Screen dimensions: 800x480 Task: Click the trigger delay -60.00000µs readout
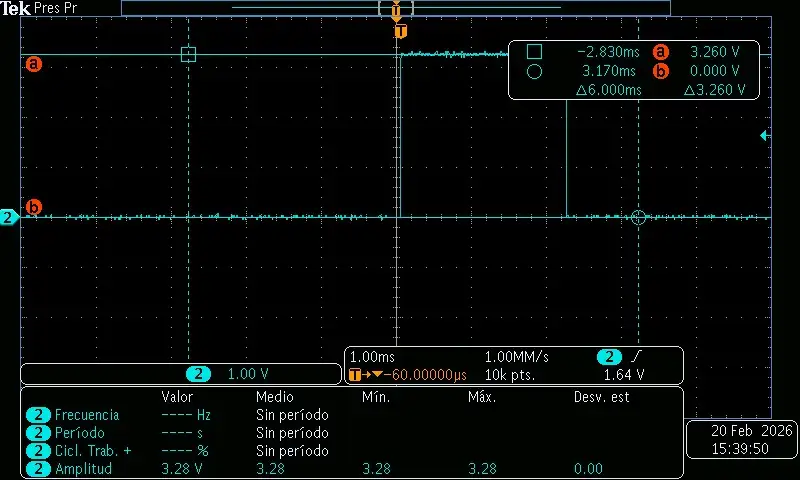click(x=425, y=375)
